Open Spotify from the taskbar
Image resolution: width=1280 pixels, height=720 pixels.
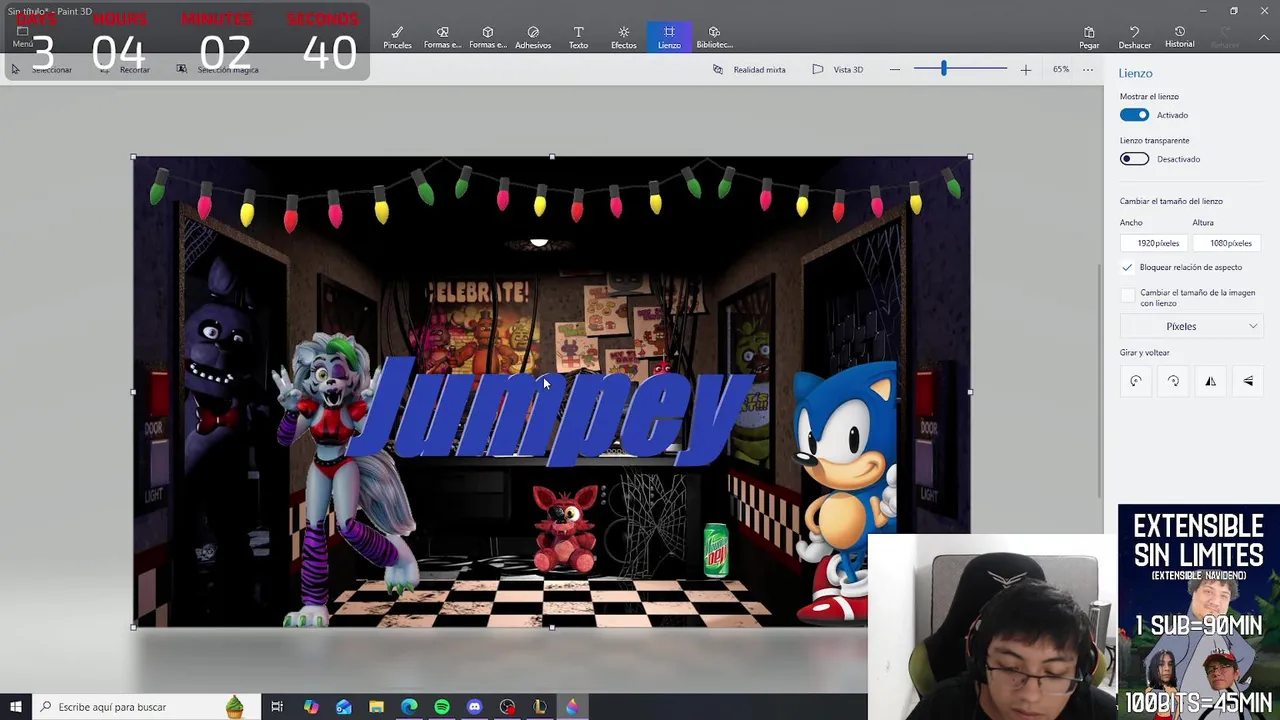[442, 707]
